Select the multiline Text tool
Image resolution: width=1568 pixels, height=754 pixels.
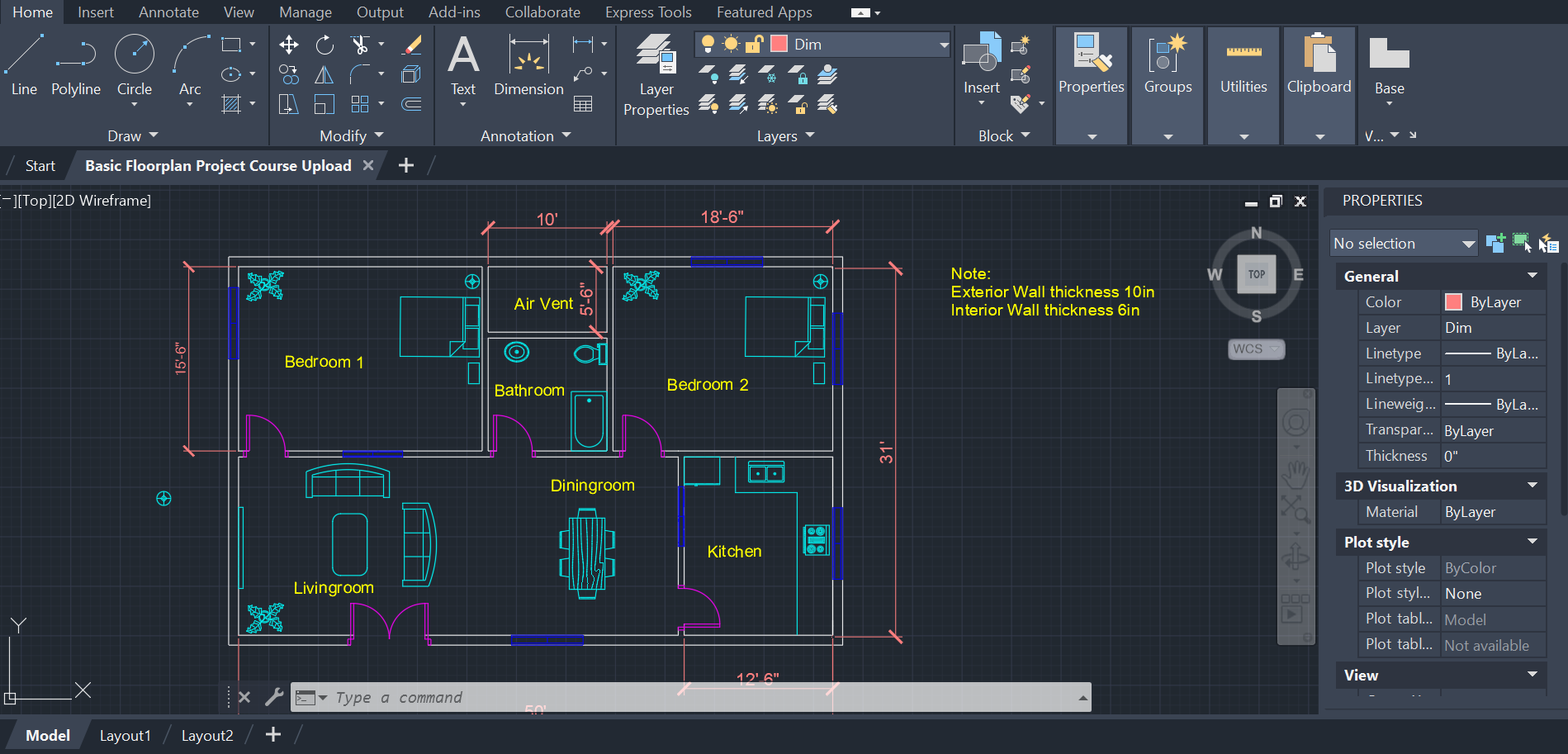[463, 66]
